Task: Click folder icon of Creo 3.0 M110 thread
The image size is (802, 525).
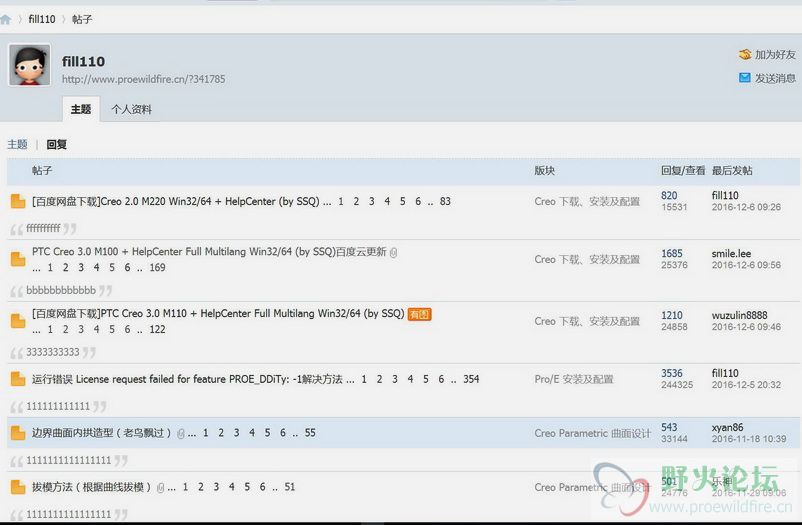Action: pyautogui.click(x=18, y=321)
